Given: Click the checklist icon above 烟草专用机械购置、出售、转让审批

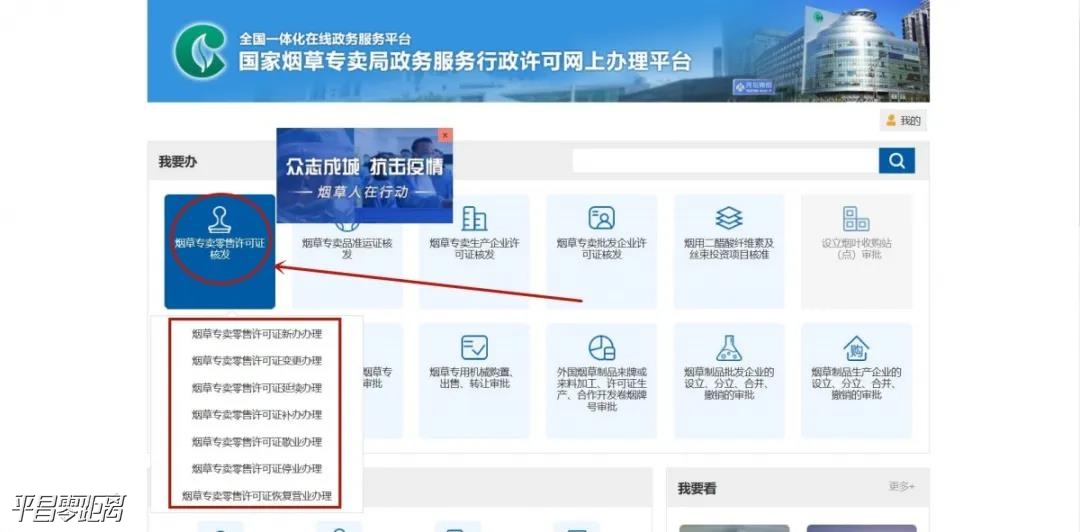Looking at the screenshot, I should click(474, 347).
